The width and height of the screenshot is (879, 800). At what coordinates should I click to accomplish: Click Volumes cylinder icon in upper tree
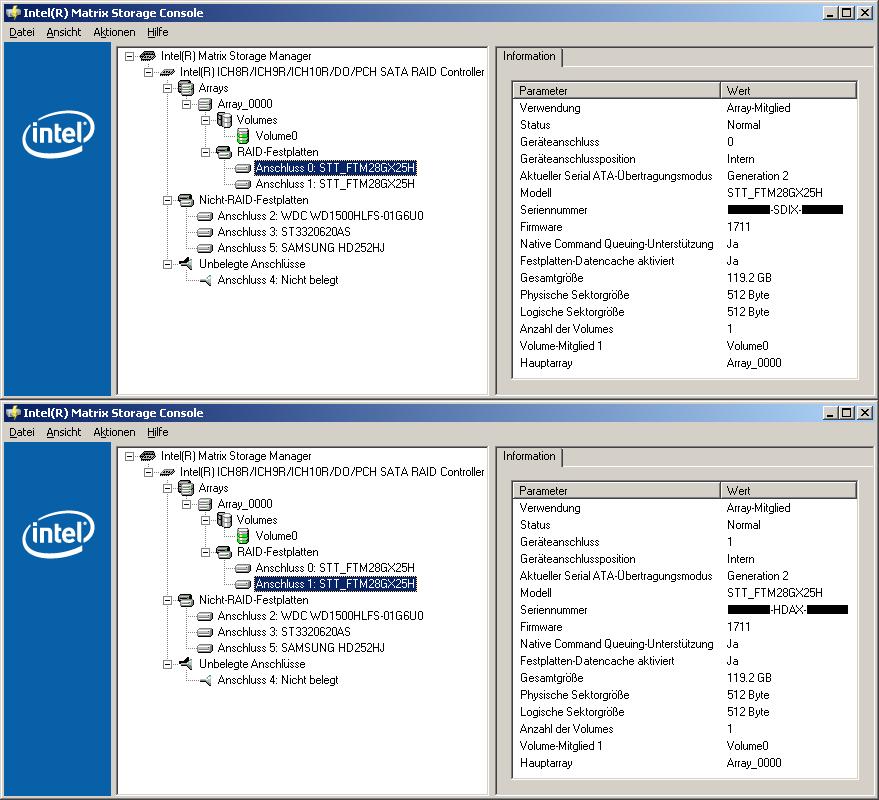[x=224, y=120]
